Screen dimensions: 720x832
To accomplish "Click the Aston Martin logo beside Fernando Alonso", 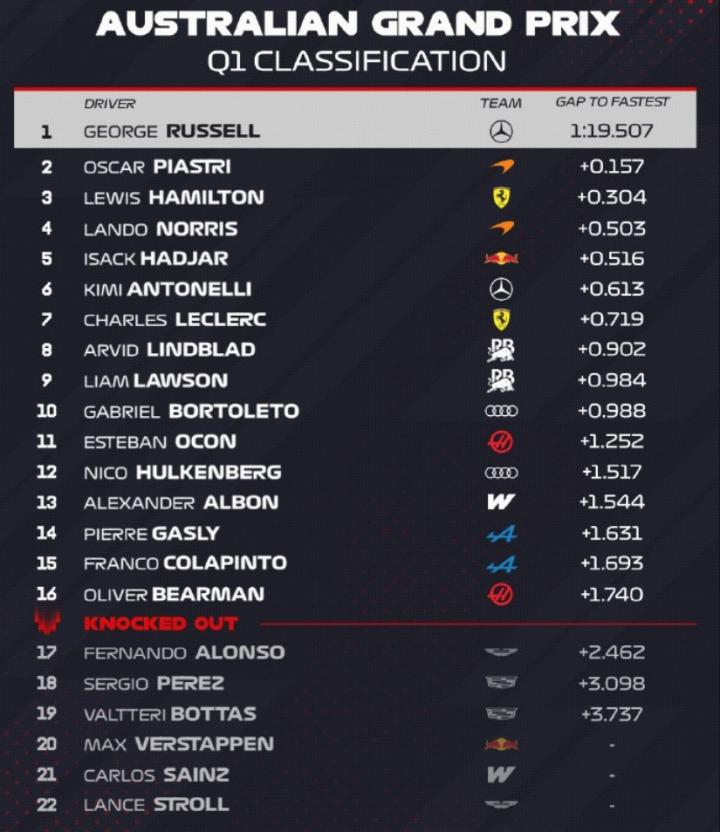I will pos(501,652).
